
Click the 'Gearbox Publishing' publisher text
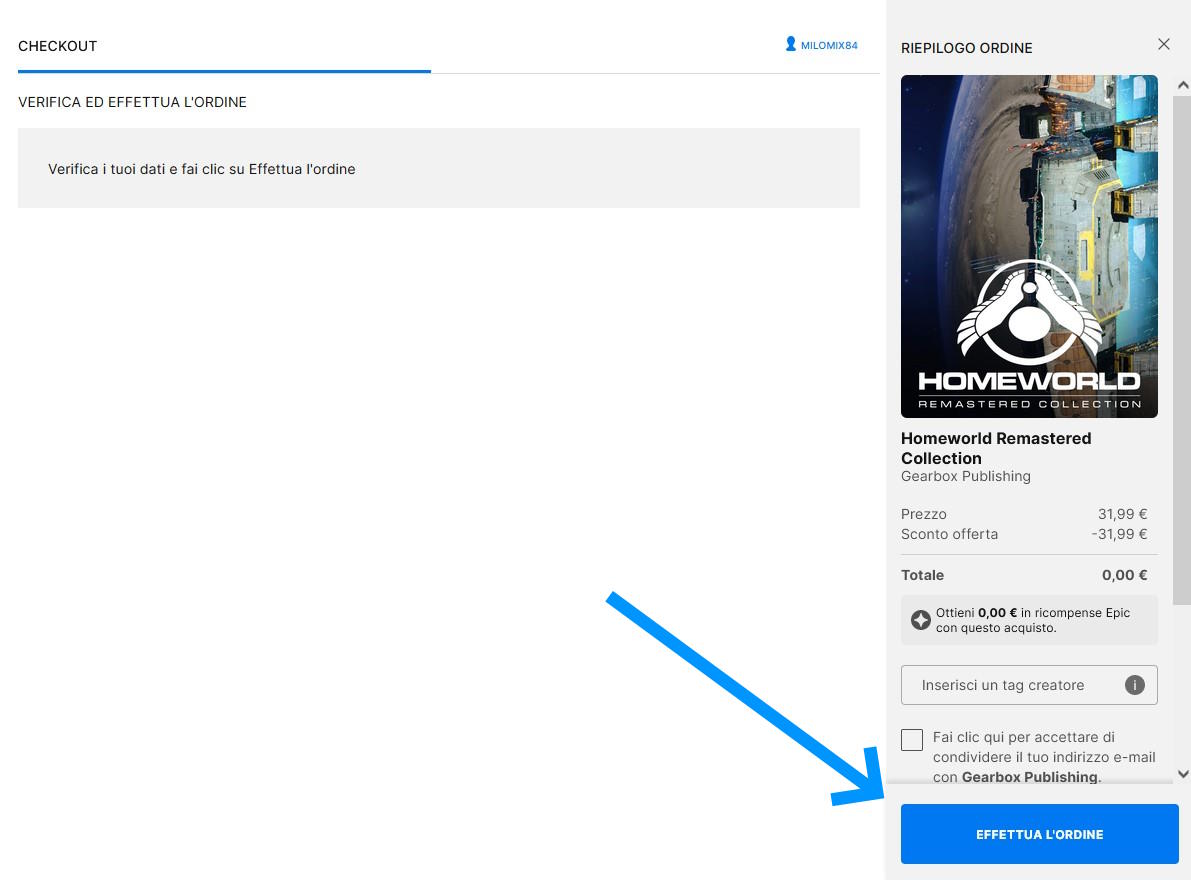[x=965, y=476]
